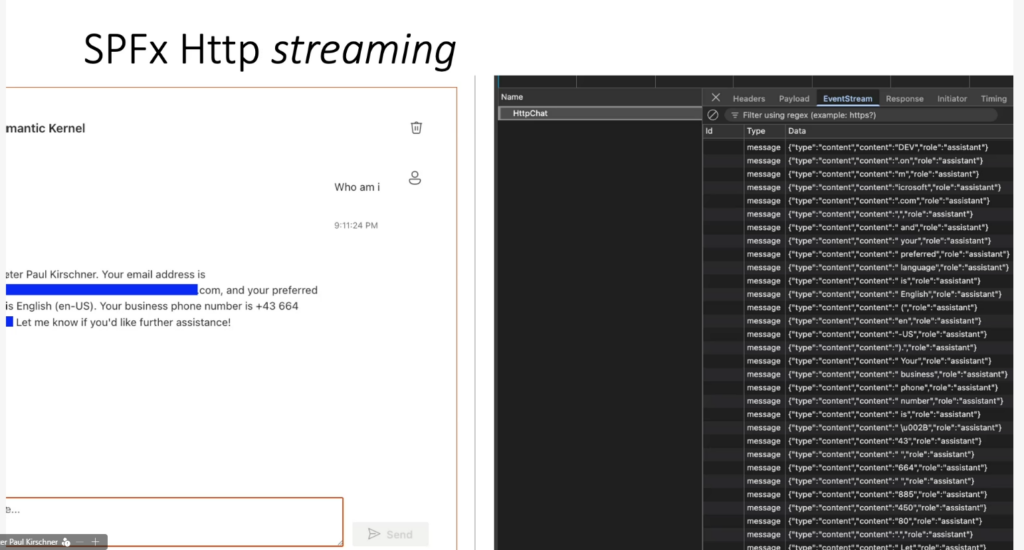Click event row with content " language"
The image size is (1024, 550).
pyautogui.click(x=857, y=267)
